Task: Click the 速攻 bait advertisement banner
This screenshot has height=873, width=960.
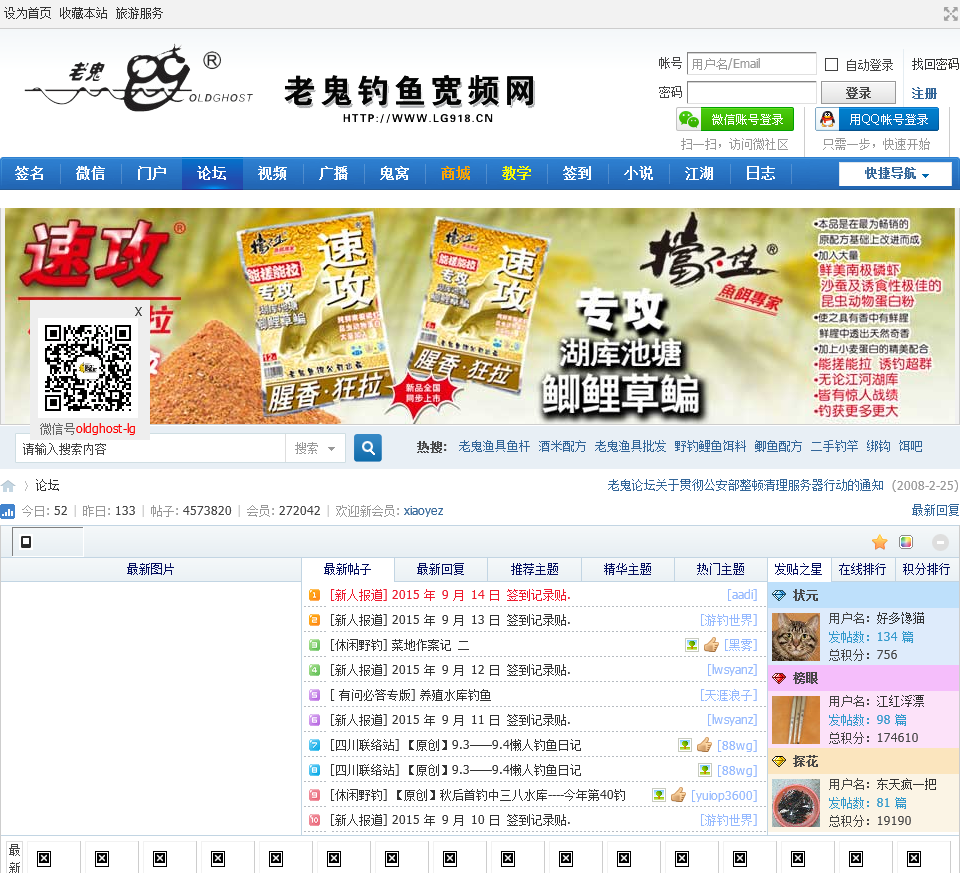Action: tap(479, 316)
